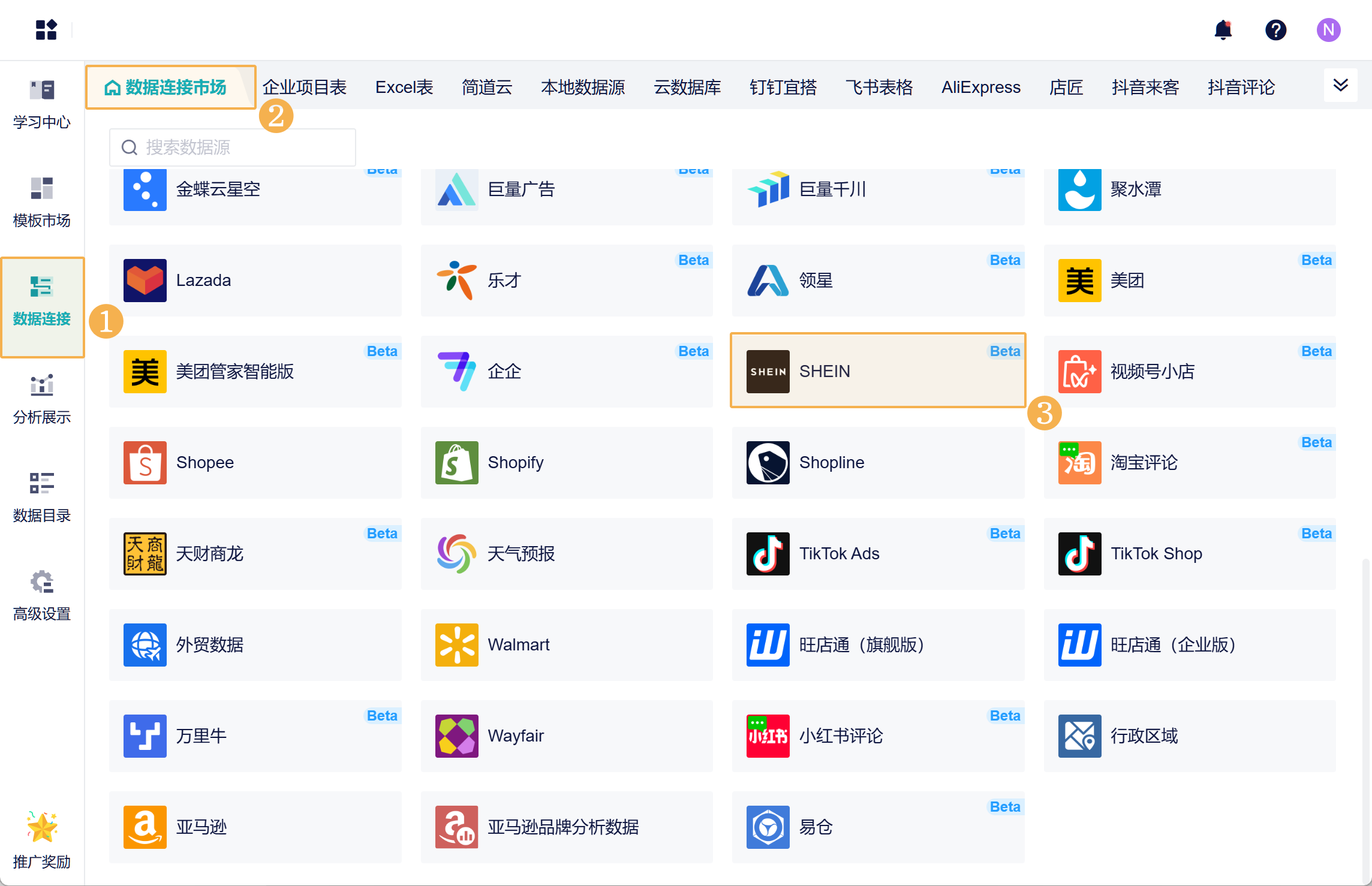Open the AliExpress tab
Viewport: 1372px width, 886px height.
pyautogui.click(x=980, y=88)
